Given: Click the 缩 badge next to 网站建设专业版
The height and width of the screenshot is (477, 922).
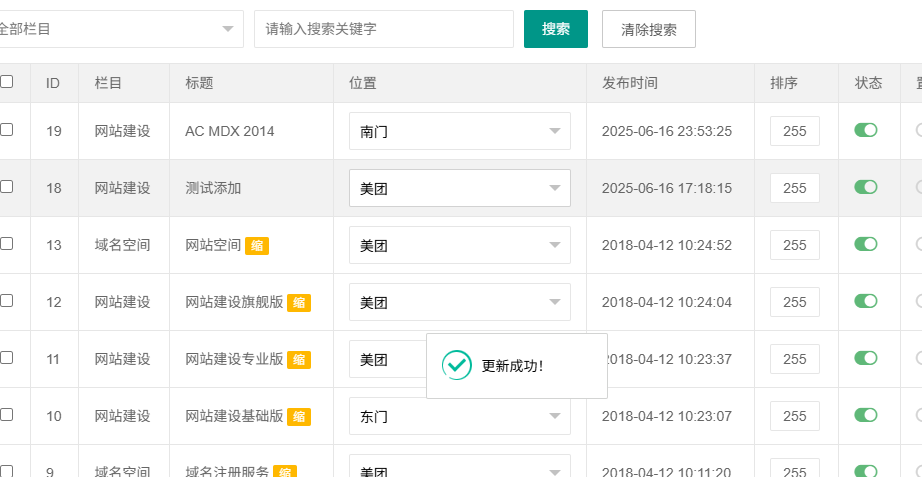Looking at the screenshot, I should pos(299,360).
